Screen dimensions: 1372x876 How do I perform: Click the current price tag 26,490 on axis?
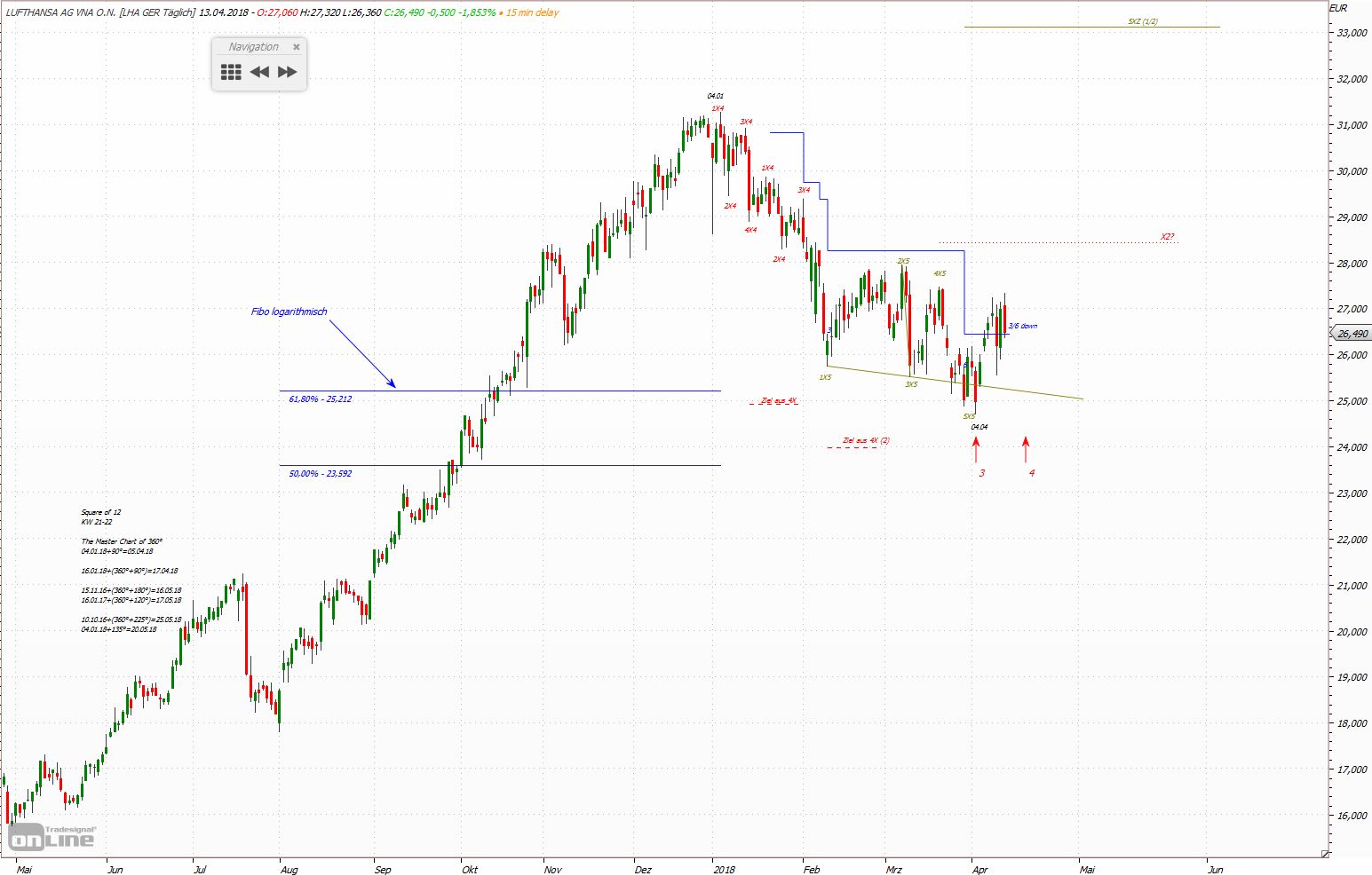point(1352,334)
